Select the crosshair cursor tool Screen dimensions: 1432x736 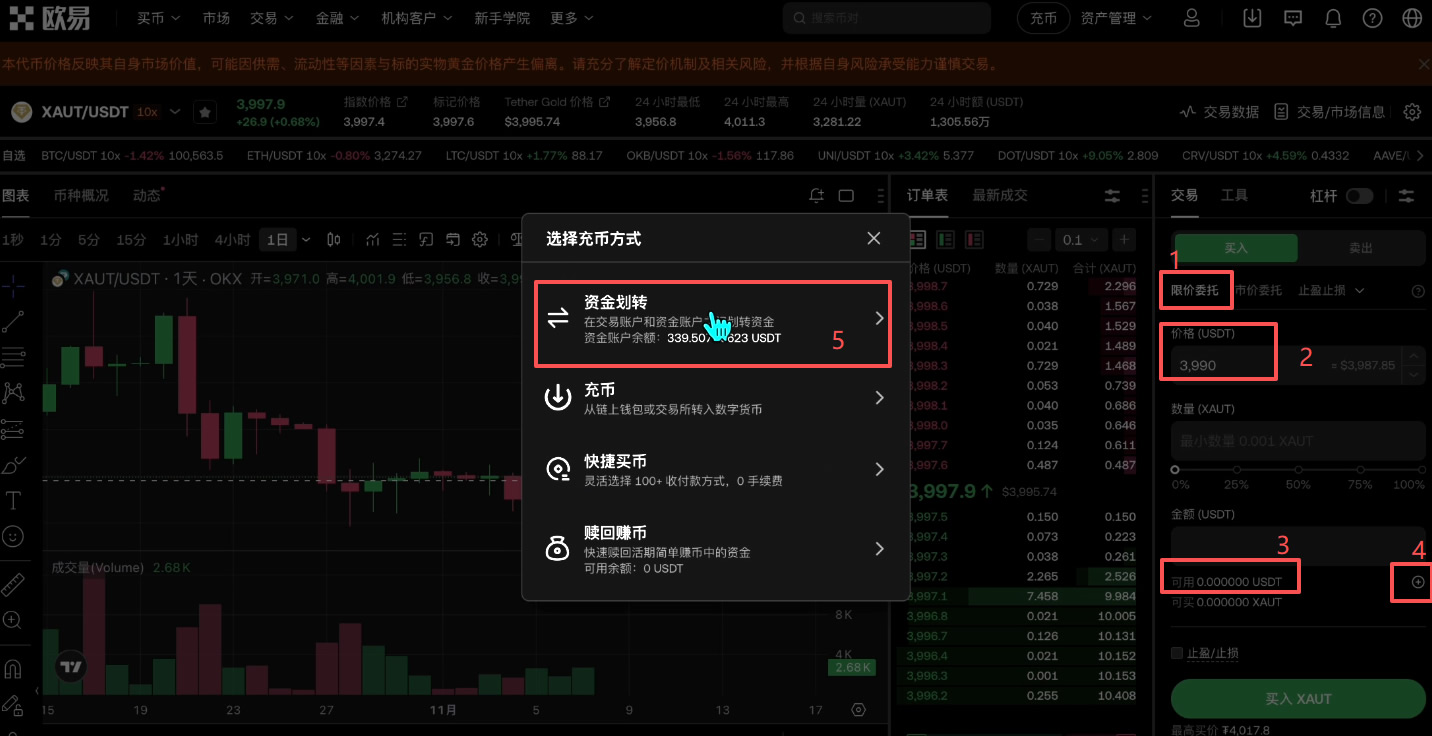click(14, 287)
